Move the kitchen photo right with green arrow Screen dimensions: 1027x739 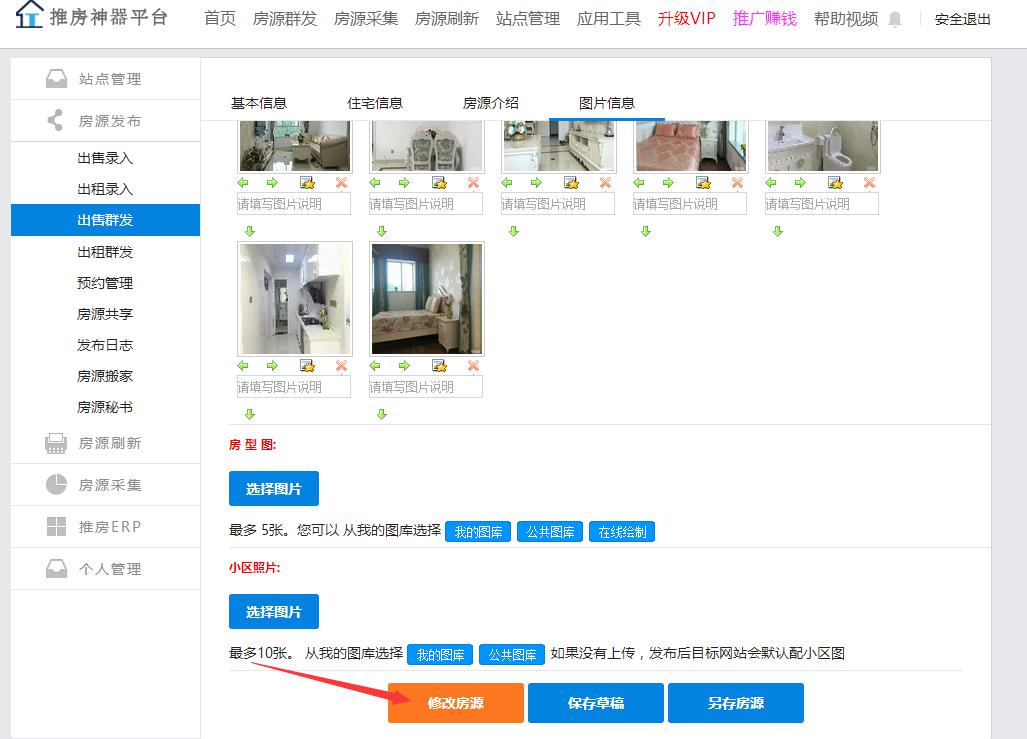click(272, 366)
